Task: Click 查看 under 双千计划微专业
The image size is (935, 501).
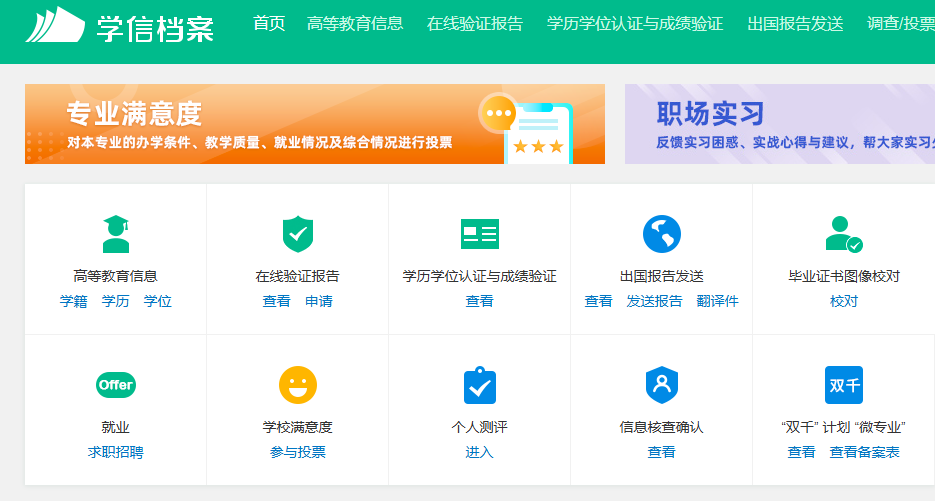Action: [801, 452]
